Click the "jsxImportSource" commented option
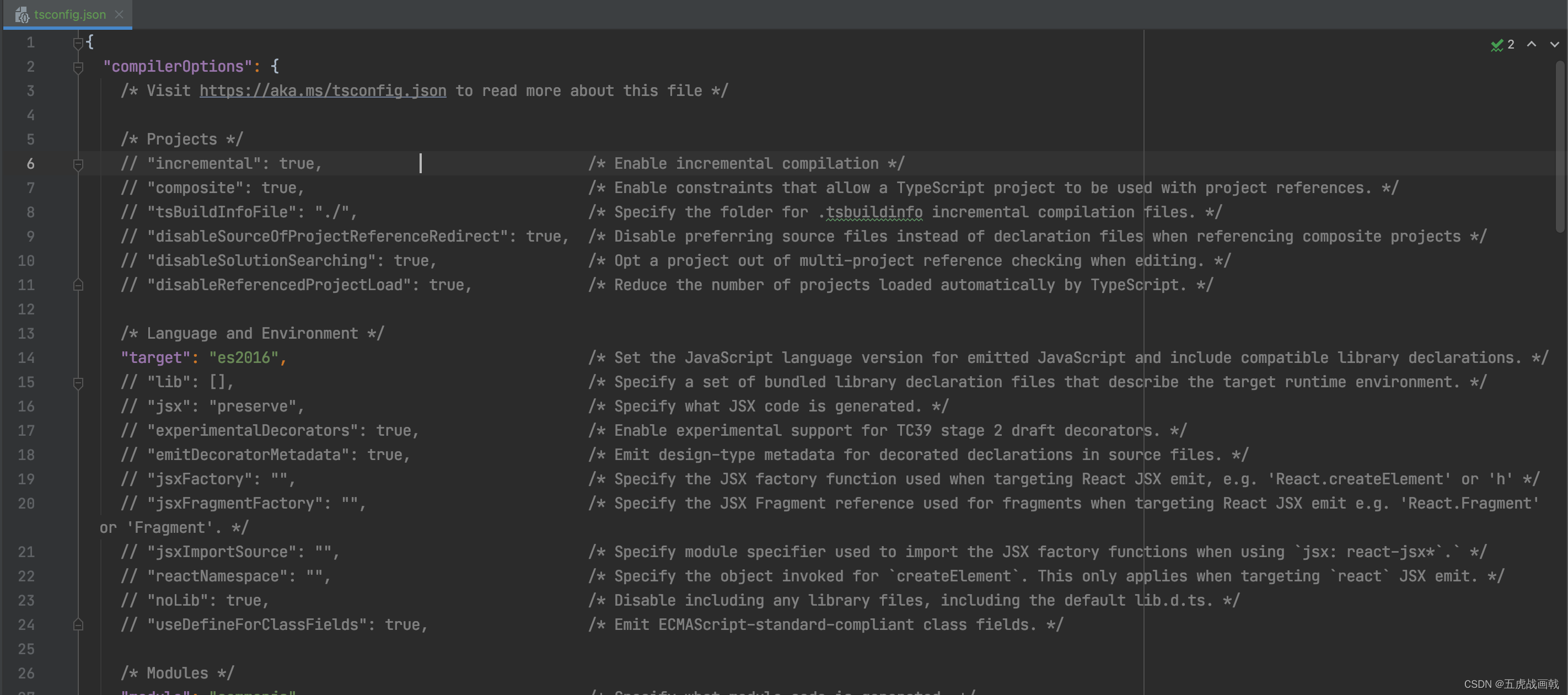1568x695 pixels. (x=230, y=552)
